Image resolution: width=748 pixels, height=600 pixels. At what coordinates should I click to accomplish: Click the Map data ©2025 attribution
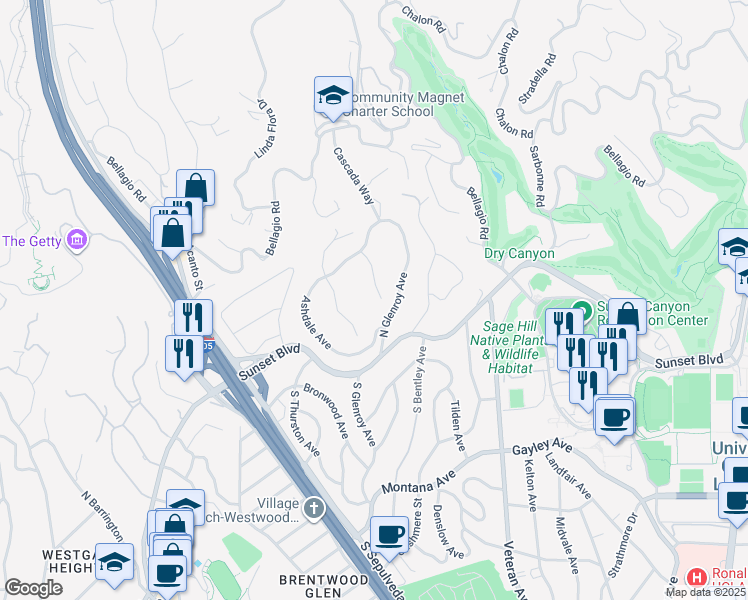tap(706, 592)
